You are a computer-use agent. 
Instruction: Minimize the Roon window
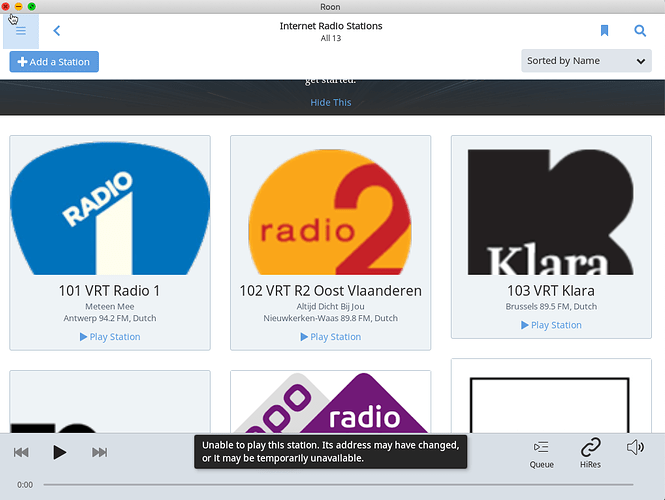tap(19, 6)
